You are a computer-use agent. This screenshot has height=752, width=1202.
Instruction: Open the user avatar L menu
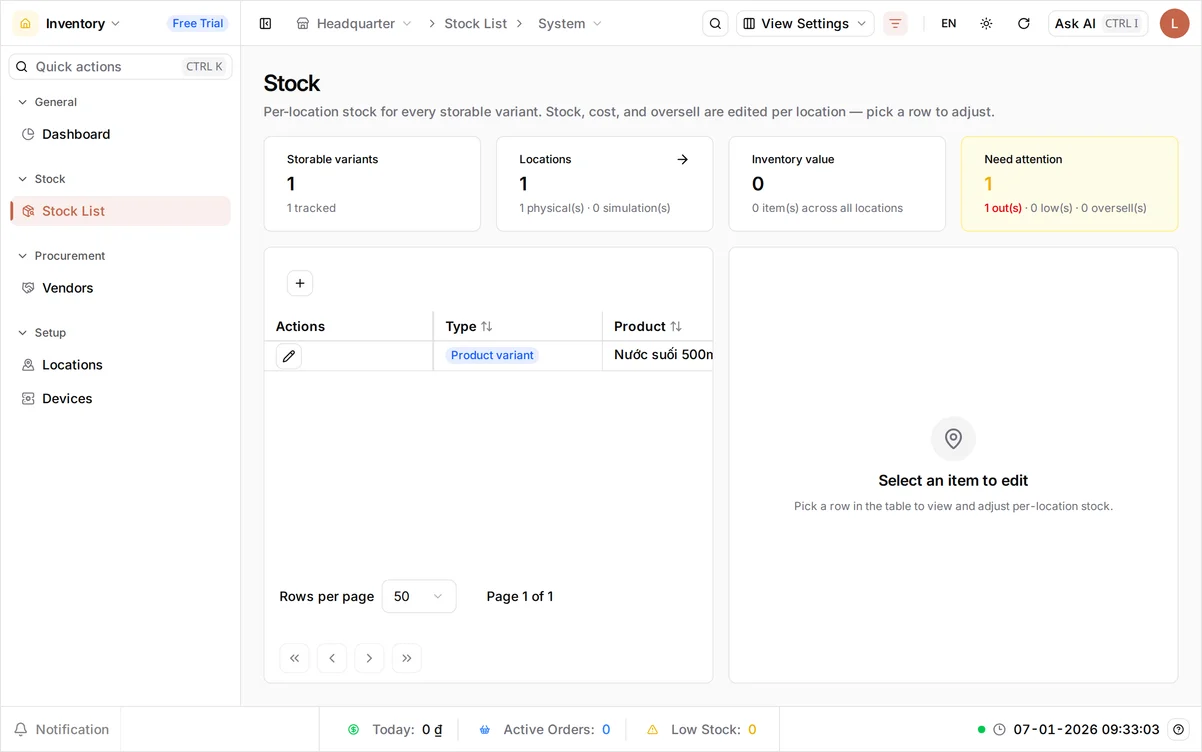pyautogui.click(x=1174, y=23)
